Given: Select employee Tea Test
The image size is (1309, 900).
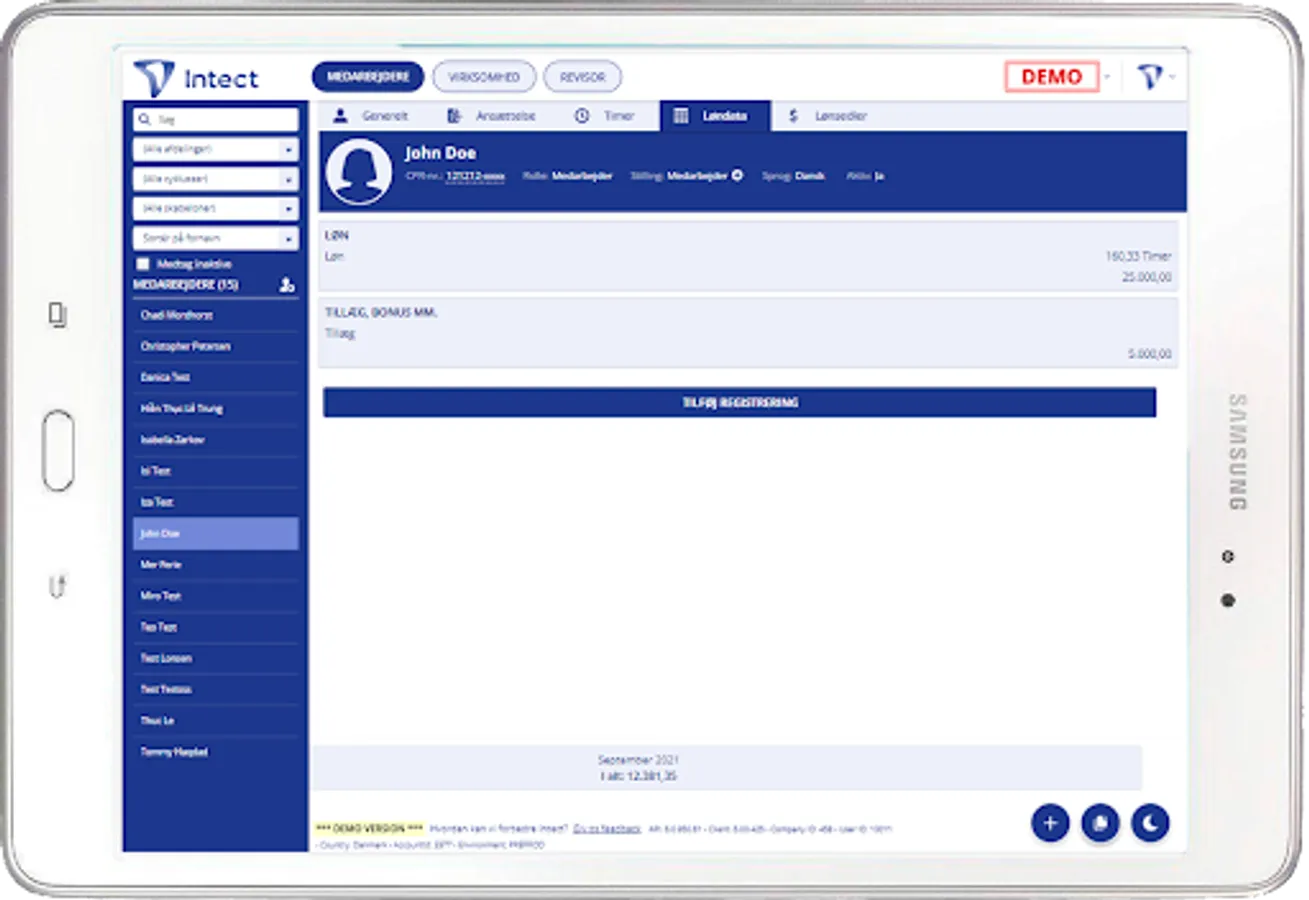Looking at the screenshot, I should click(215, 627).
